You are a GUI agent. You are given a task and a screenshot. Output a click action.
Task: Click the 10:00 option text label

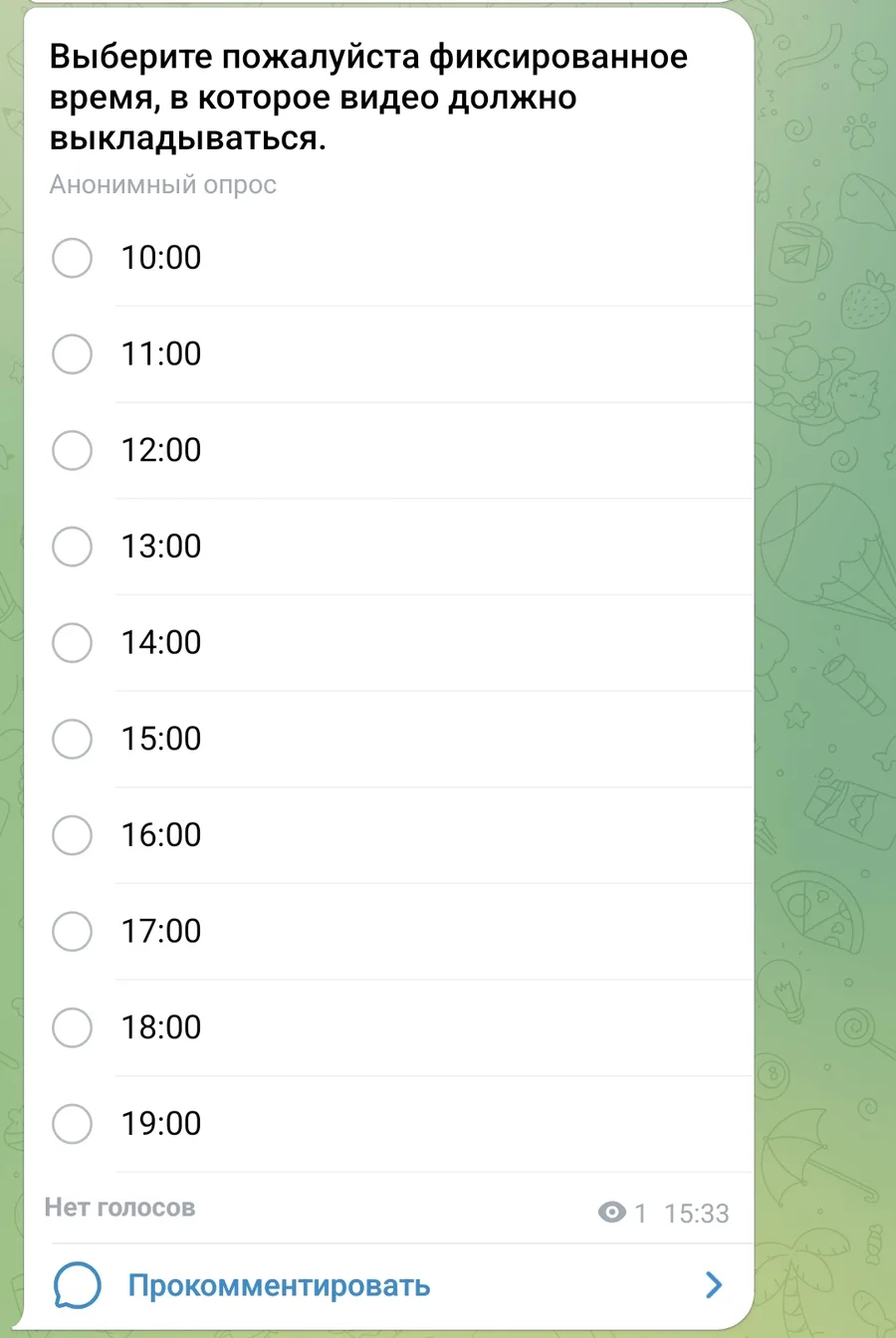pos(161,258)
